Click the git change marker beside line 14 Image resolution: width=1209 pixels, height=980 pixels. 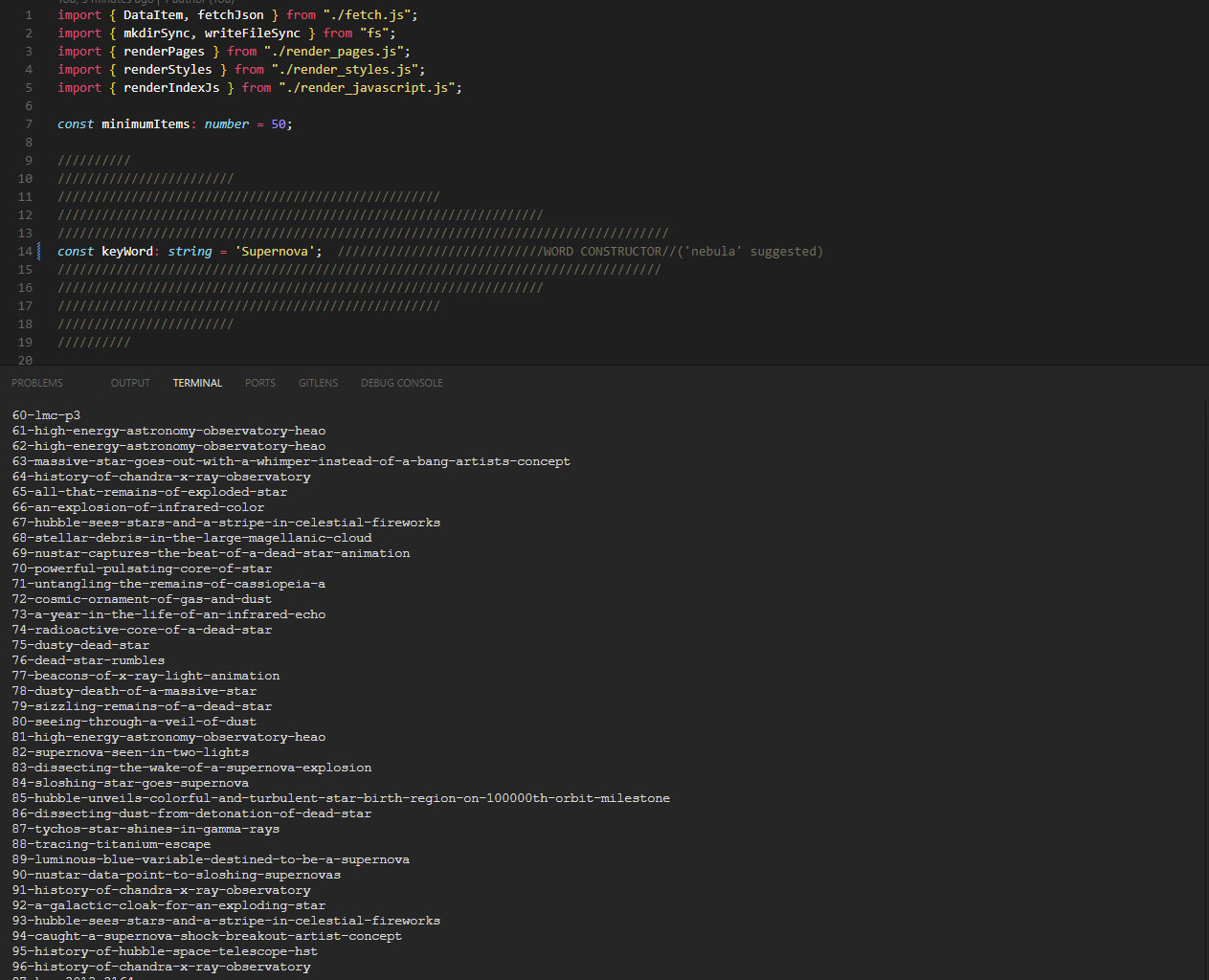coord(39,252)
